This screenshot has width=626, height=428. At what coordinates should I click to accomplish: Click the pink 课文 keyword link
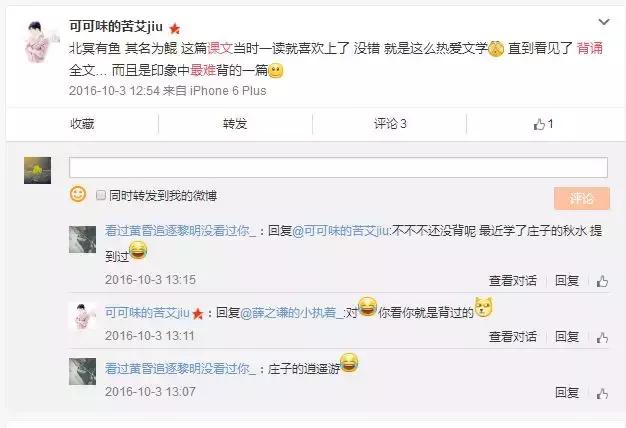click(x=220, y=48)
